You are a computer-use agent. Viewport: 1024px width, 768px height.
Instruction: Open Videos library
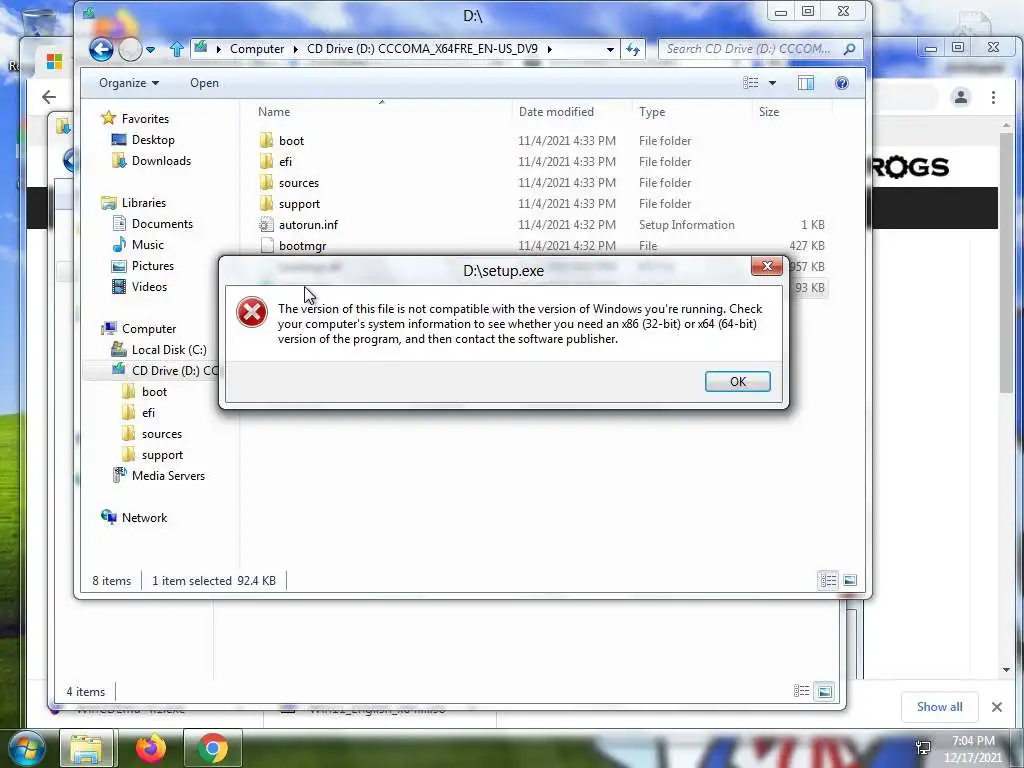tap(149, 287)
